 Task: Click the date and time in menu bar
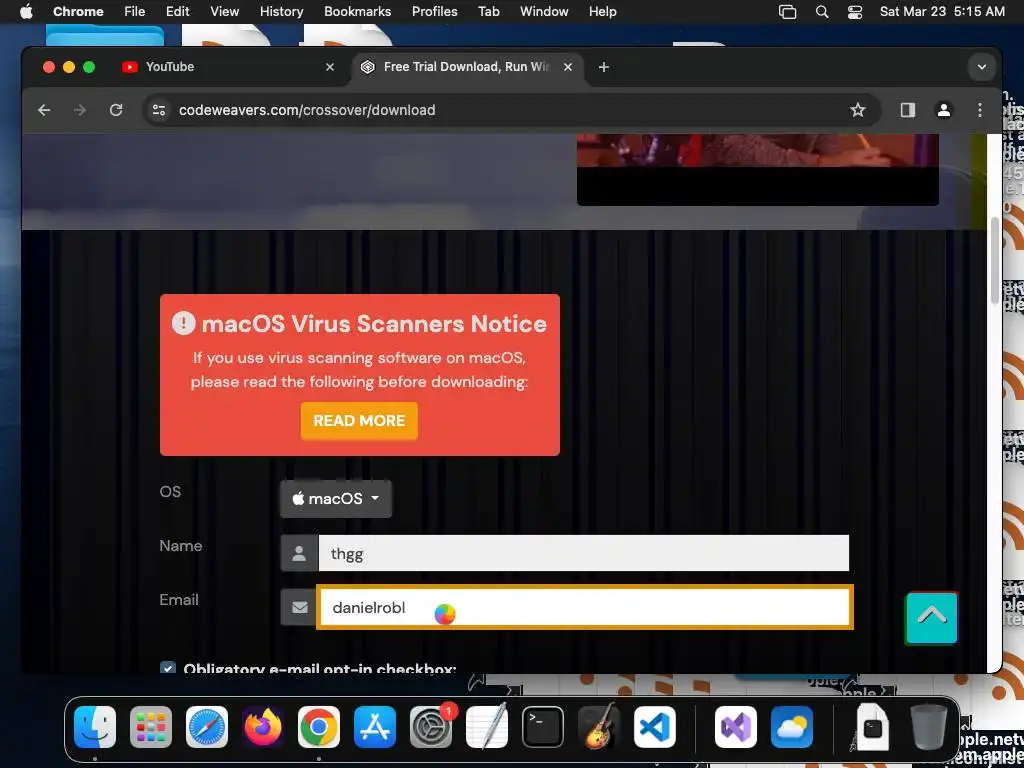click(942, 12)
